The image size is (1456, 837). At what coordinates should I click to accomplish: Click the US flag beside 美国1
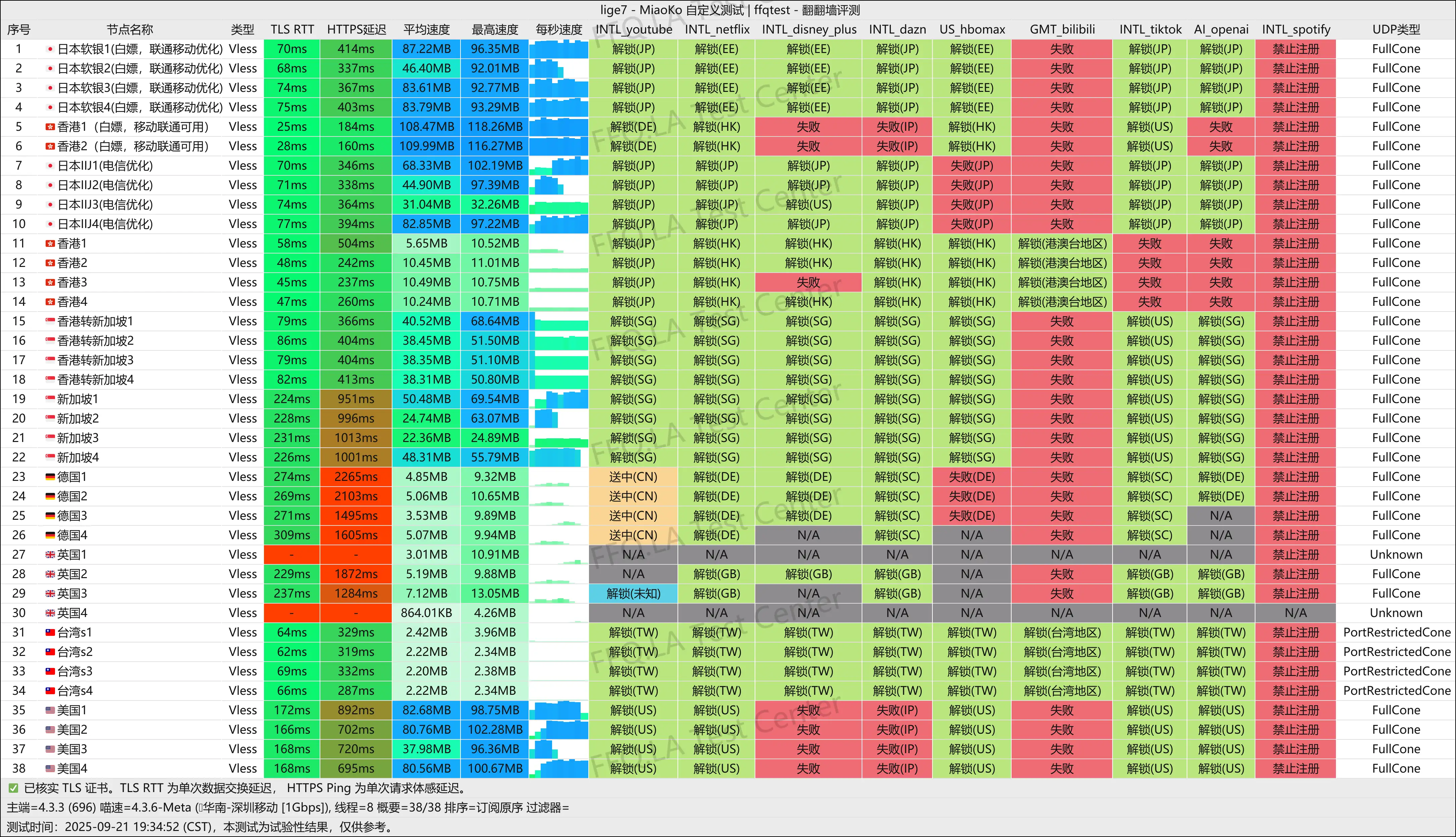tap(51, 711)
